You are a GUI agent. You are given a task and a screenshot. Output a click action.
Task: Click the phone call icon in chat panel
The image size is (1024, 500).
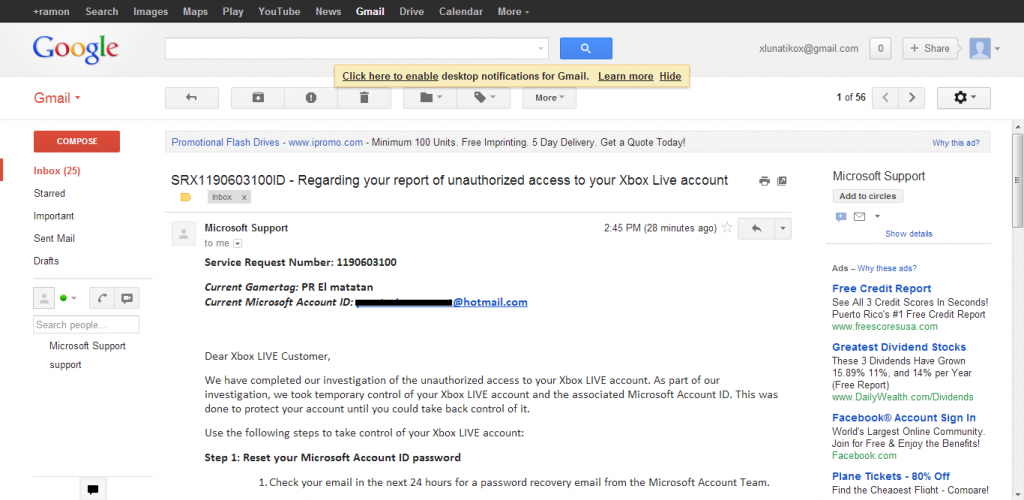pyautogui.click(x=102, y=298)
